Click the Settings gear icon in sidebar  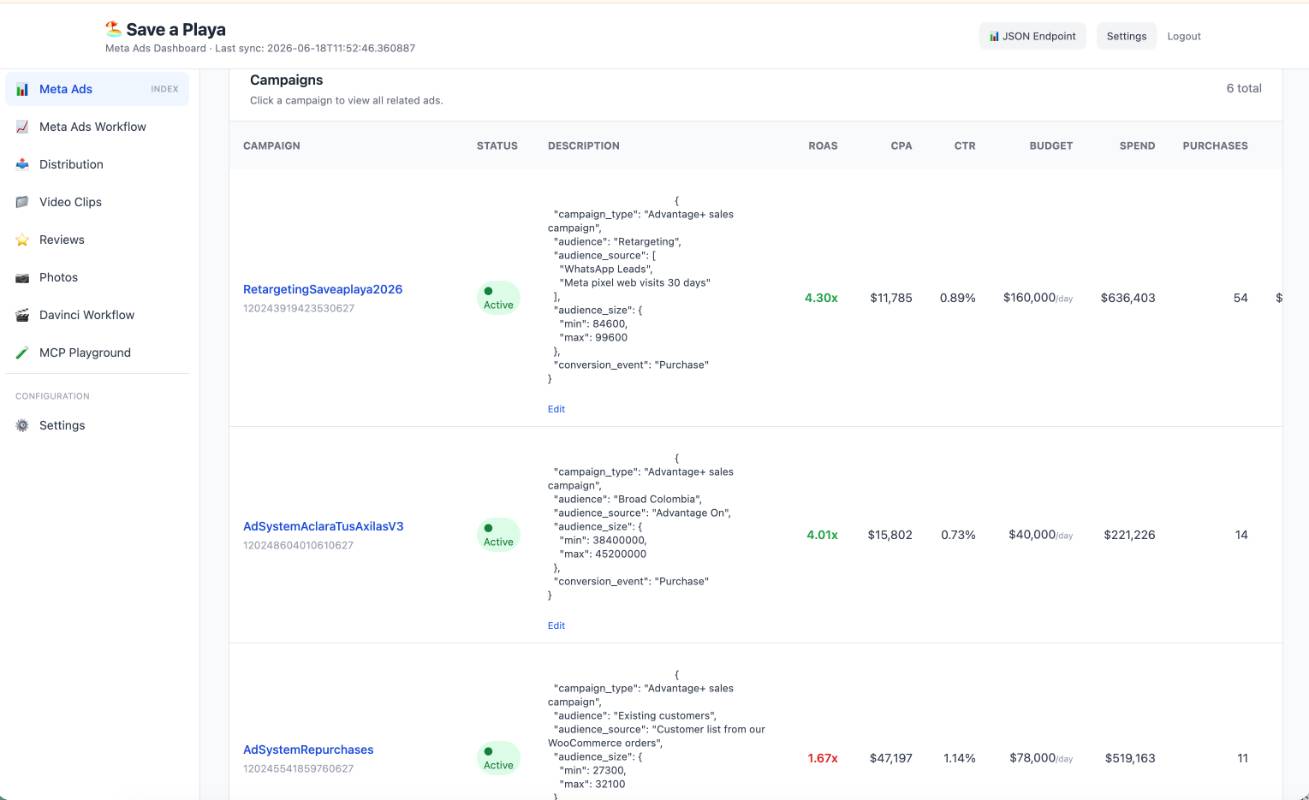(x=22, y=425)
